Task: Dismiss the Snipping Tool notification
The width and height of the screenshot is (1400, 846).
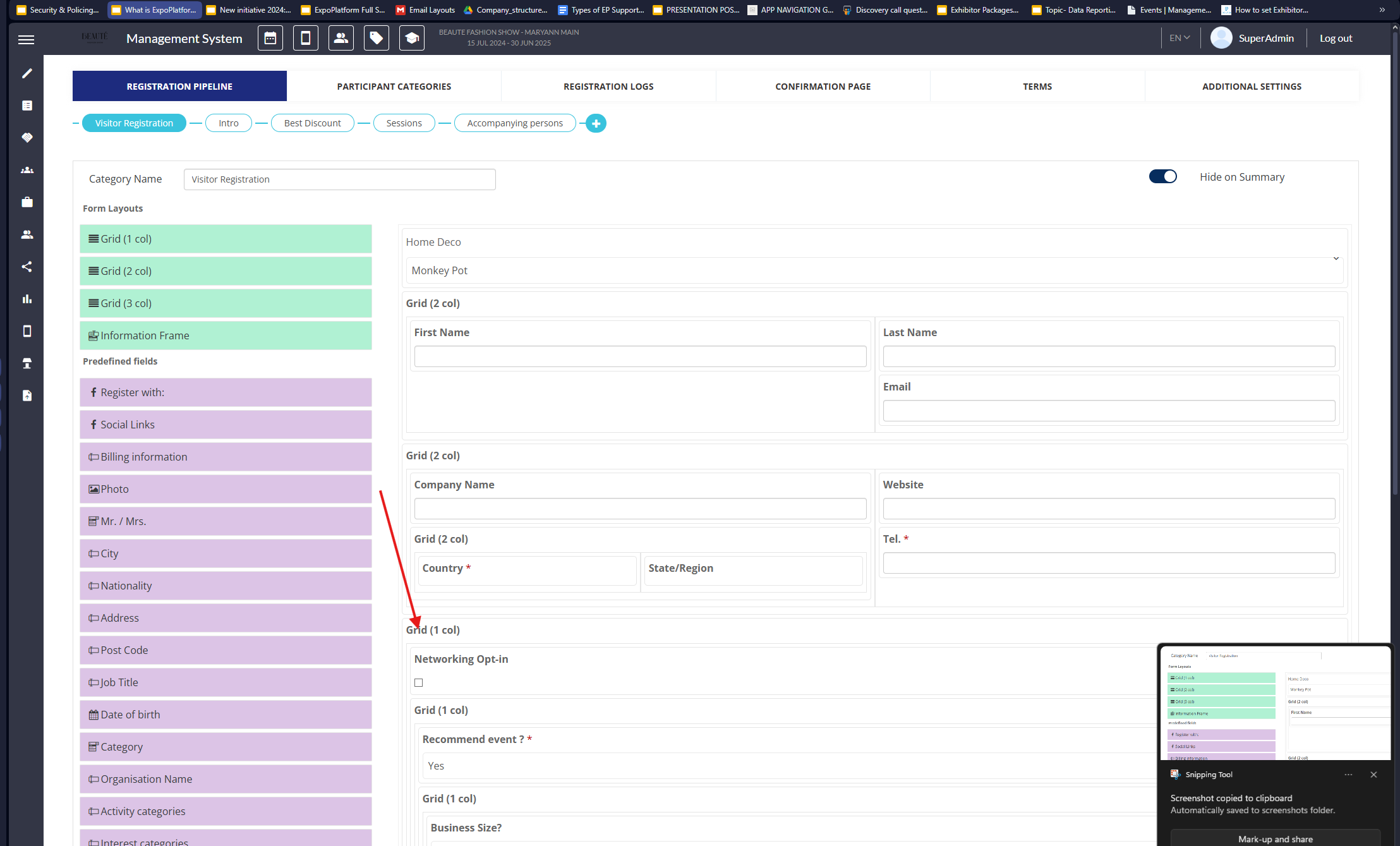Action: tap(1373, 775)
